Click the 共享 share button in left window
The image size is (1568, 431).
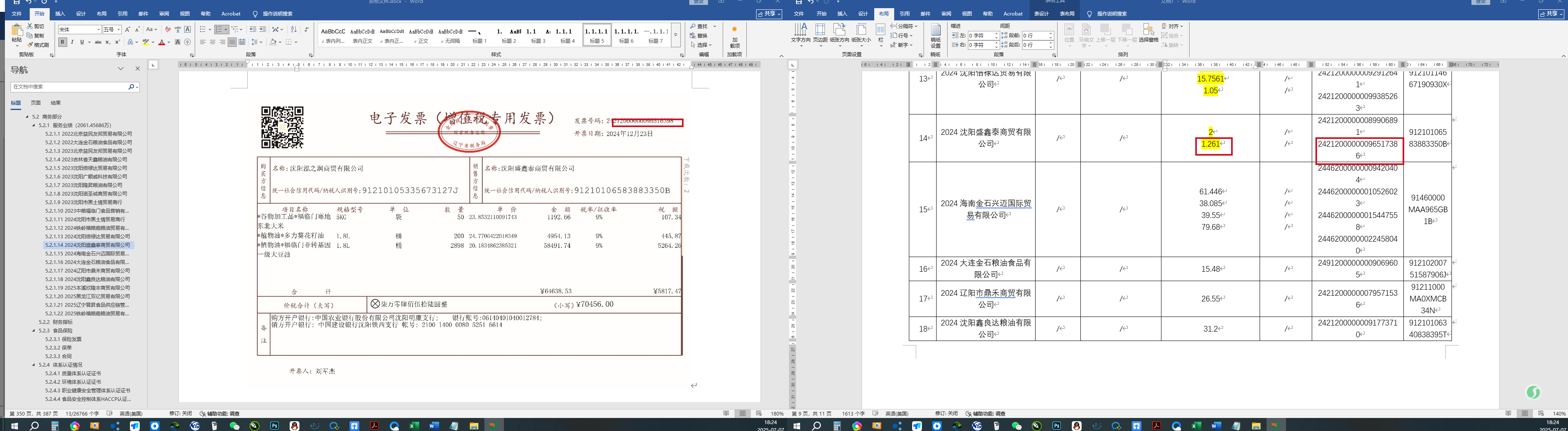coord(769,13)
